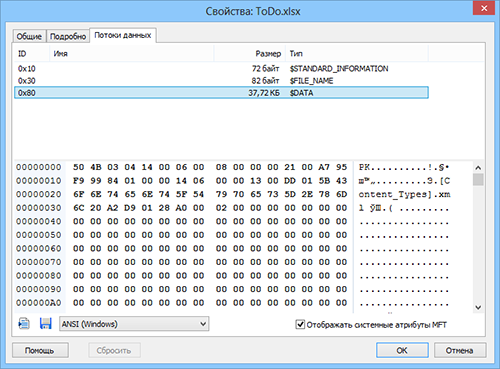Select the Потоки данных tab
This screenshot has width=500, height=369.
[123, 35]
